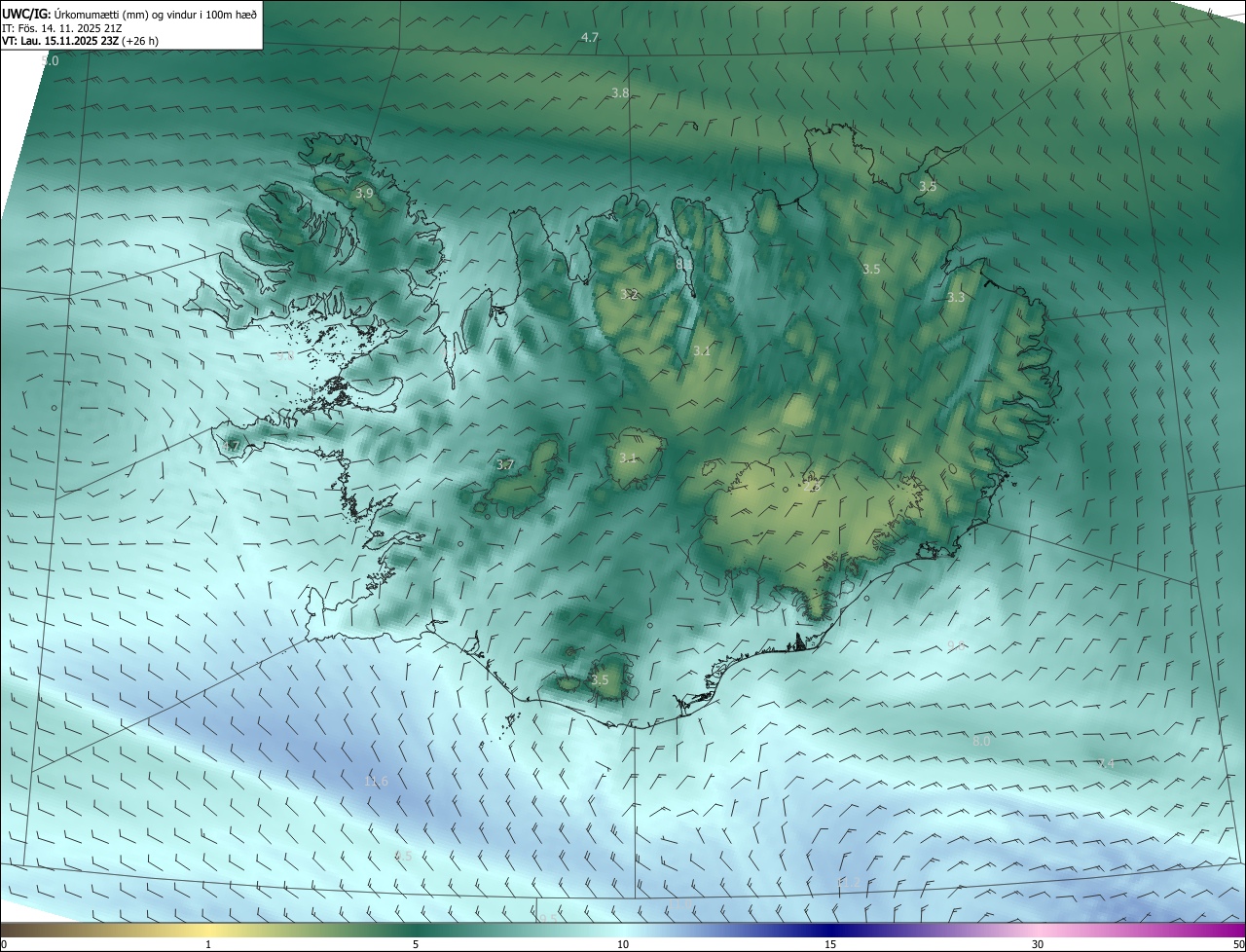This screenshot has height=952, width=1246.
Task: Click the 3.7 value label on the map
Action: pyautogui.click(x=505, y=465)
